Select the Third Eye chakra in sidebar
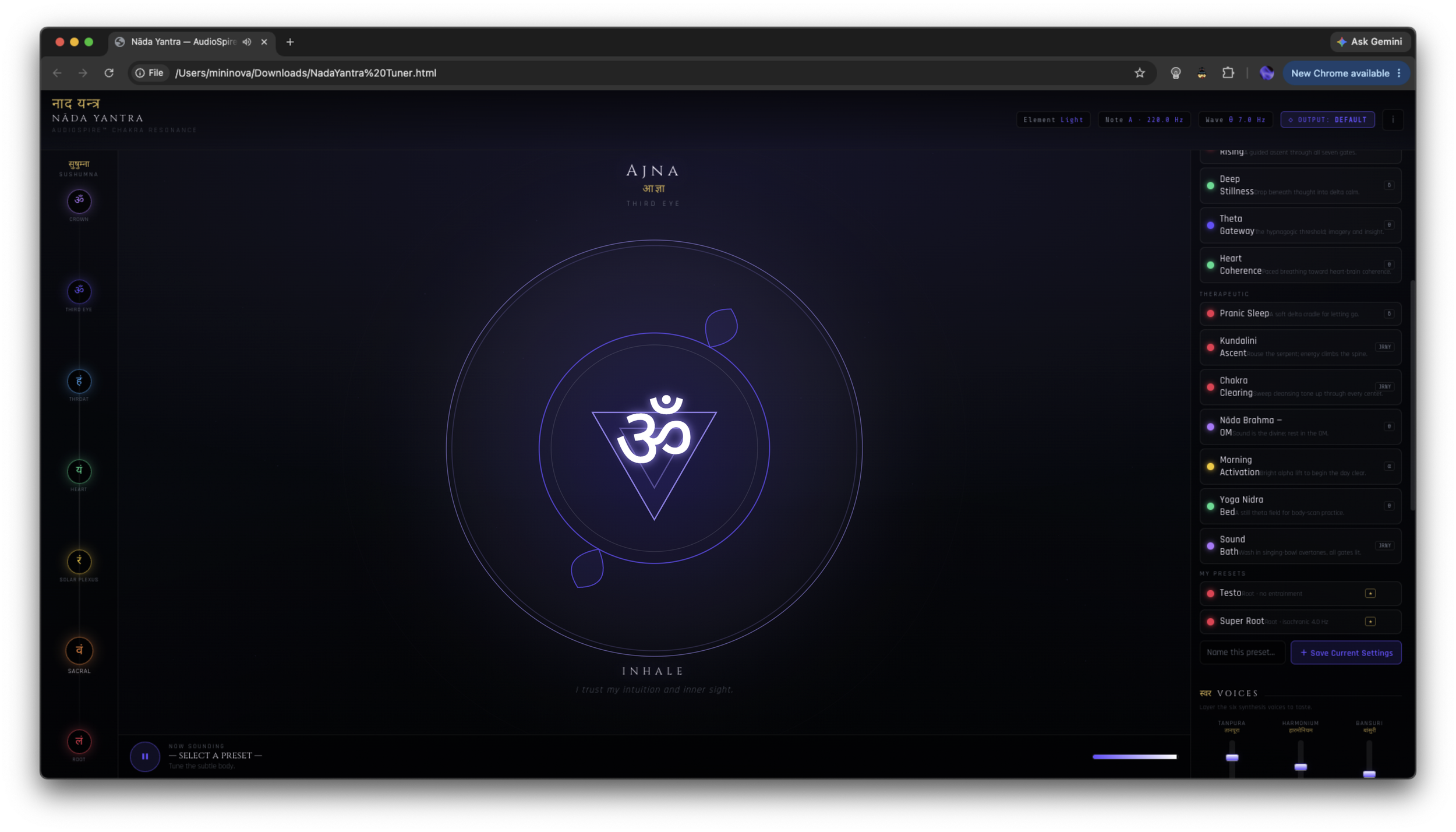 (79, 291)
